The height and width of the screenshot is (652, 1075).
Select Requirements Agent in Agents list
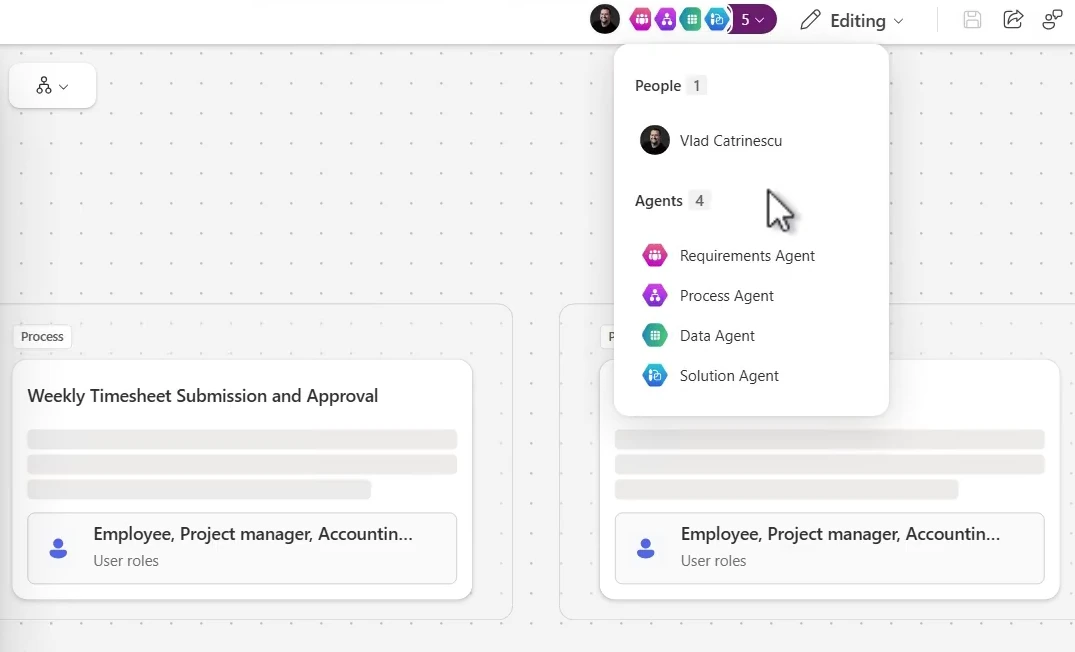click(x=751, y=256)
